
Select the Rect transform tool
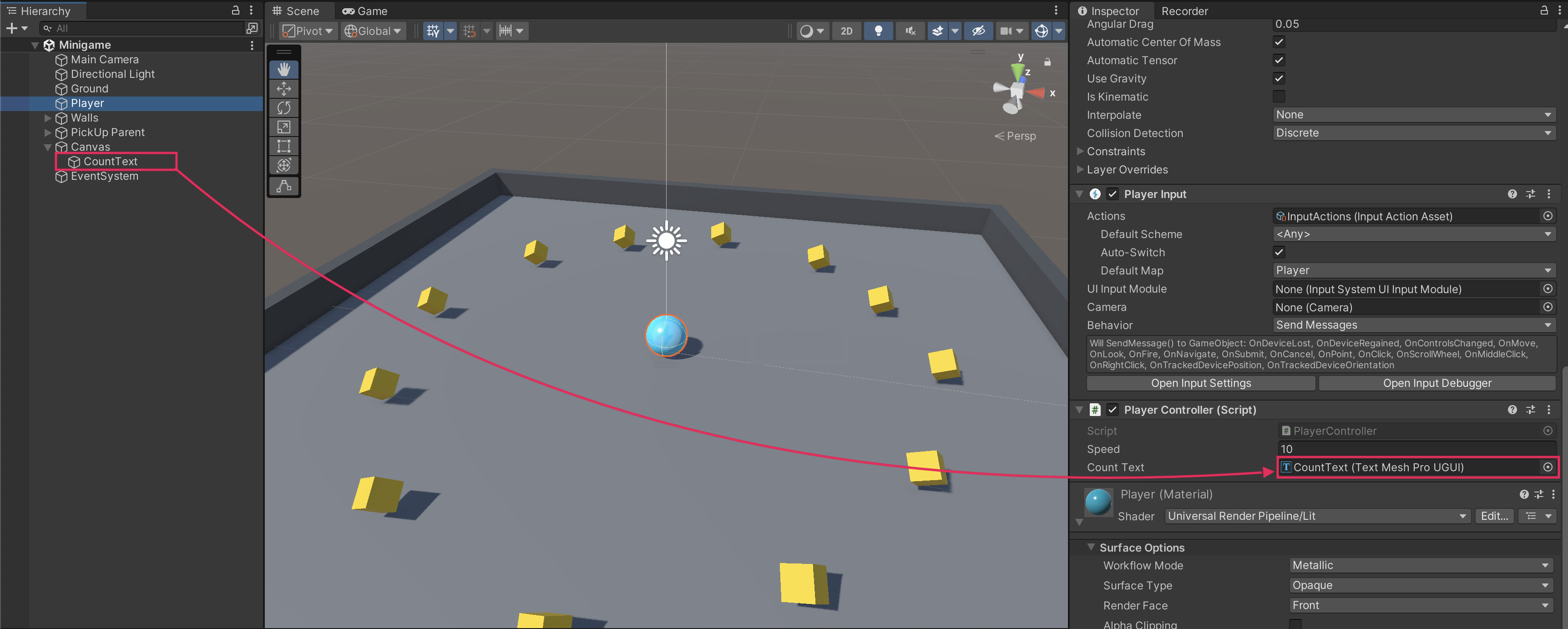coord(283,146)
